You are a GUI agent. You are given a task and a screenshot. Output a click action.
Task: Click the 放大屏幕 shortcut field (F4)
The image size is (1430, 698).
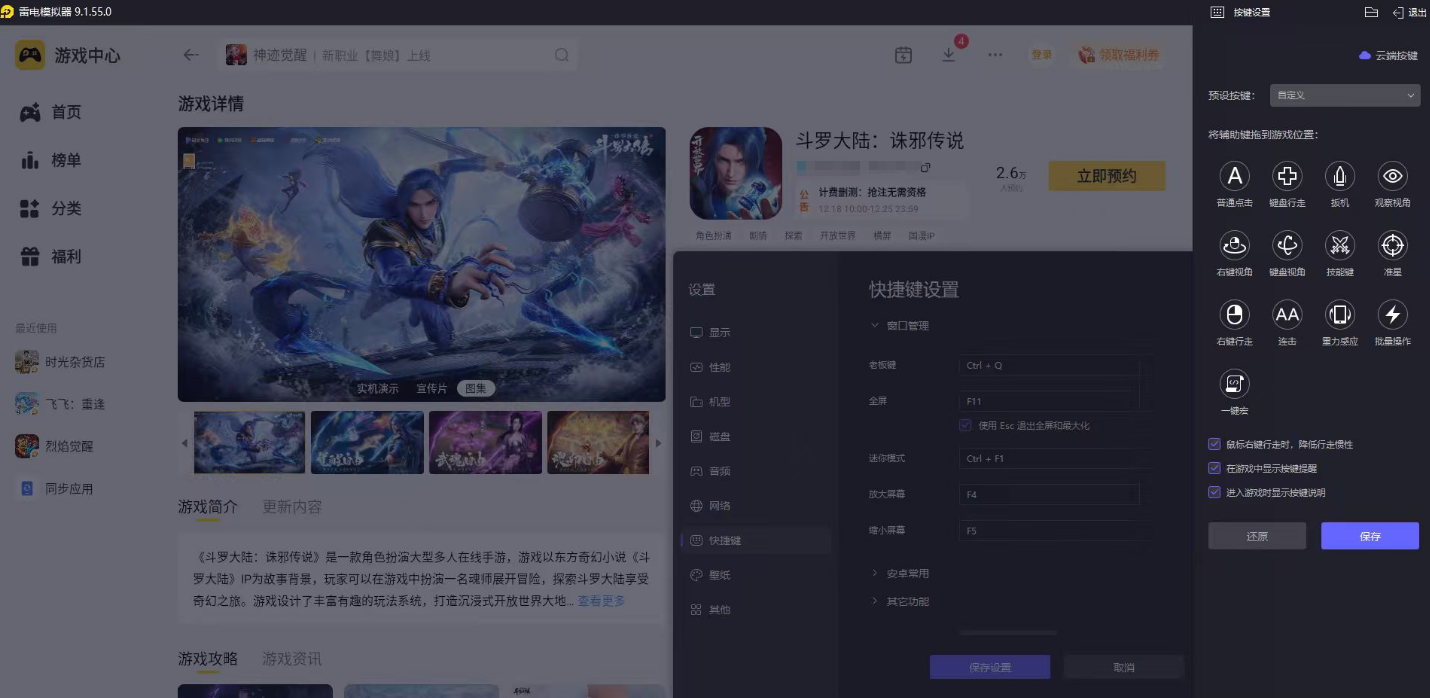(1048, 494)
